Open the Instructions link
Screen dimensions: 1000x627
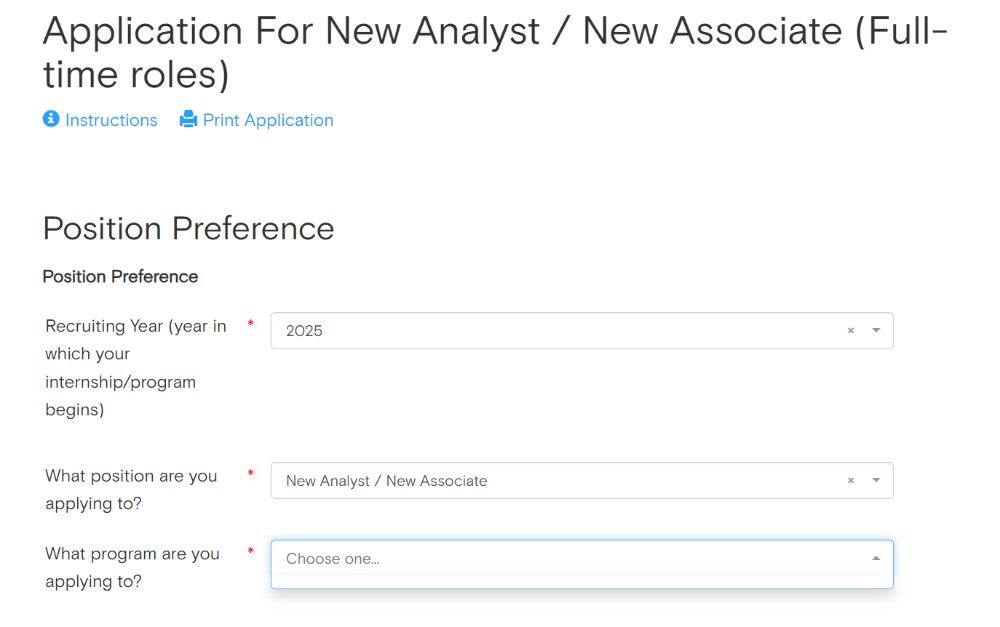point(111,119)
